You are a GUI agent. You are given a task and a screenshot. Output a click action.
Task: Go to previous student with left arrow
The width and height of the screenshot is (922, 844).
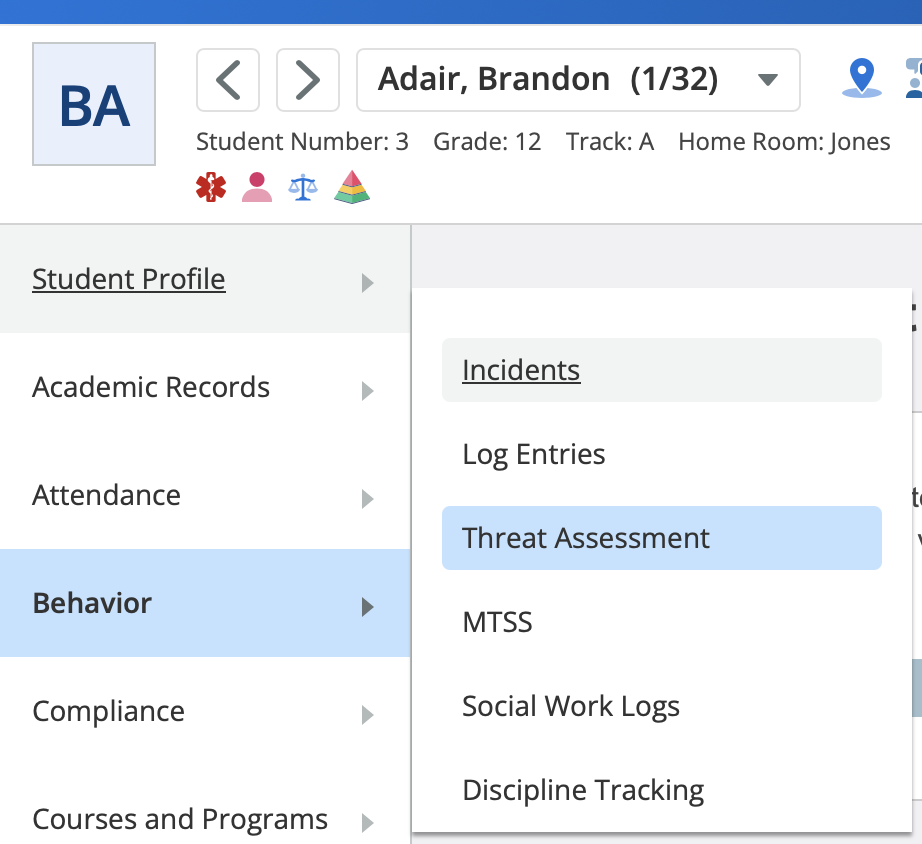[x=228, y=80]
